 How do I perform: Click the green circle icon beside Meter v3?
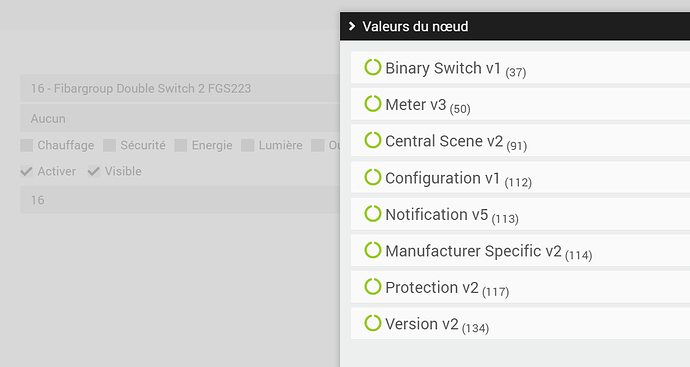click(372, 103)
